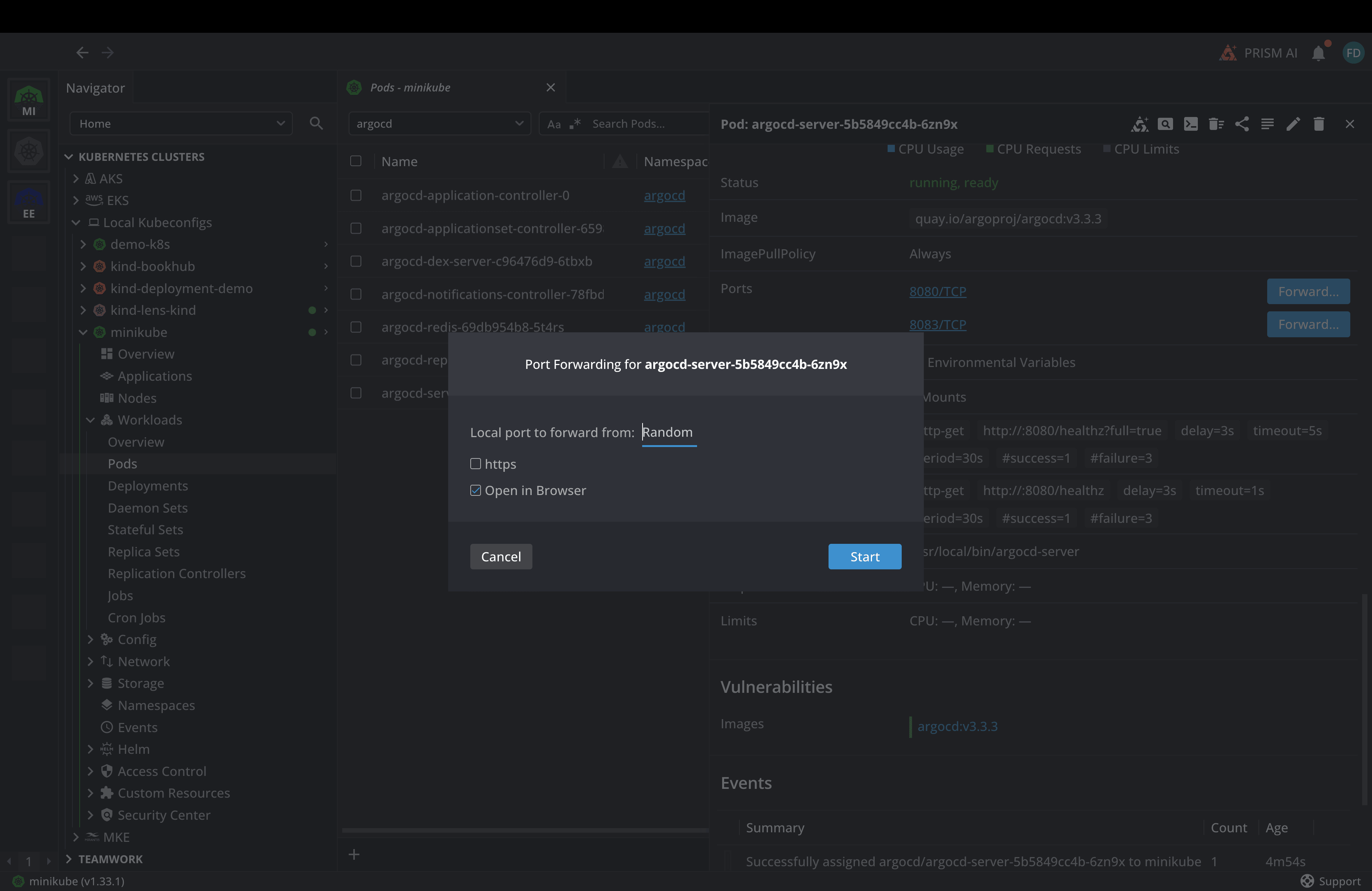Select the argocd-application-controller-0 row checkbox

click(356, 196)
